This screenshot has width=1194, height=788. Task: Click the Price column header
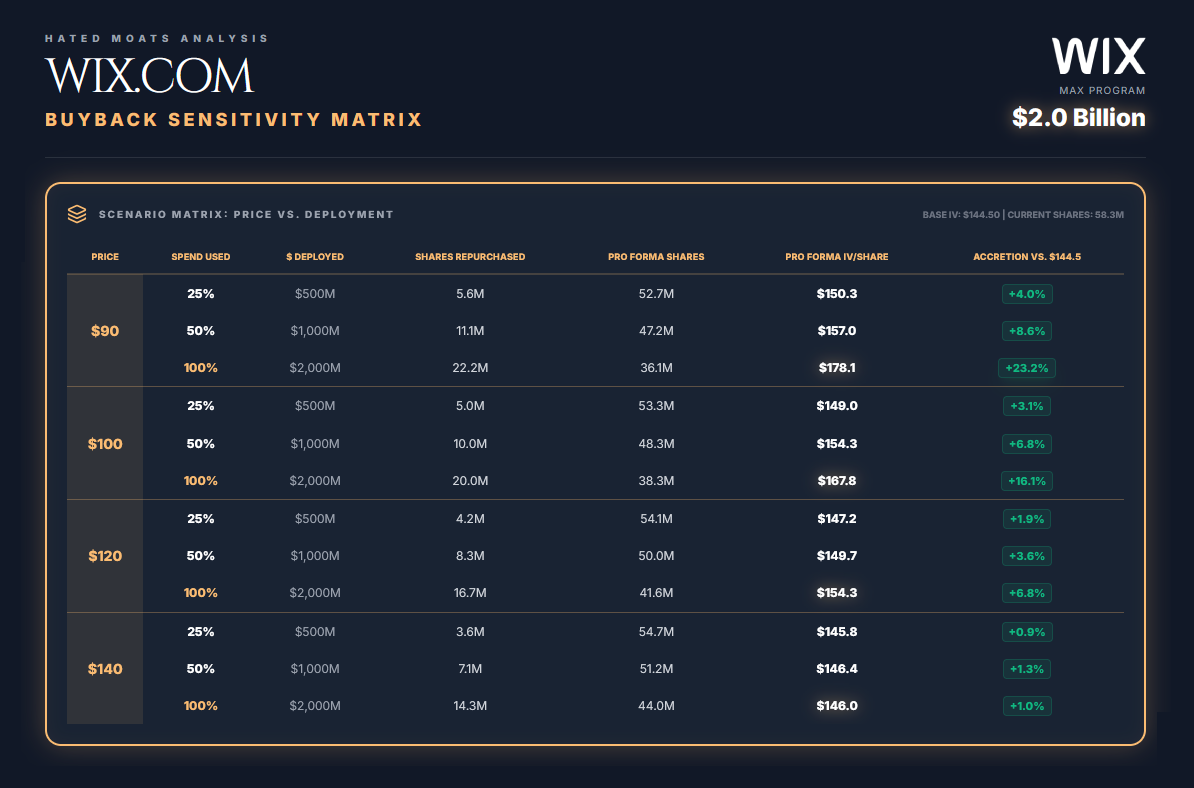click(105, 257)
